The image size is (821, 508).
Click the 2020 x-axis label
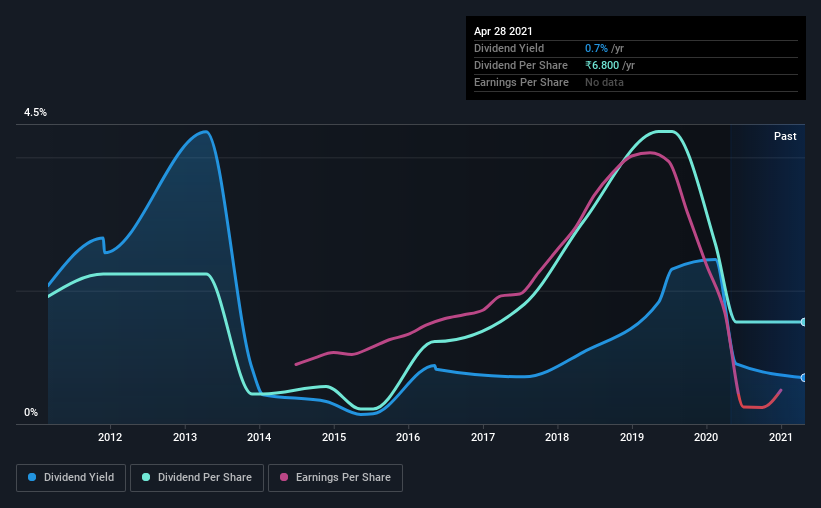pos(706,437)
